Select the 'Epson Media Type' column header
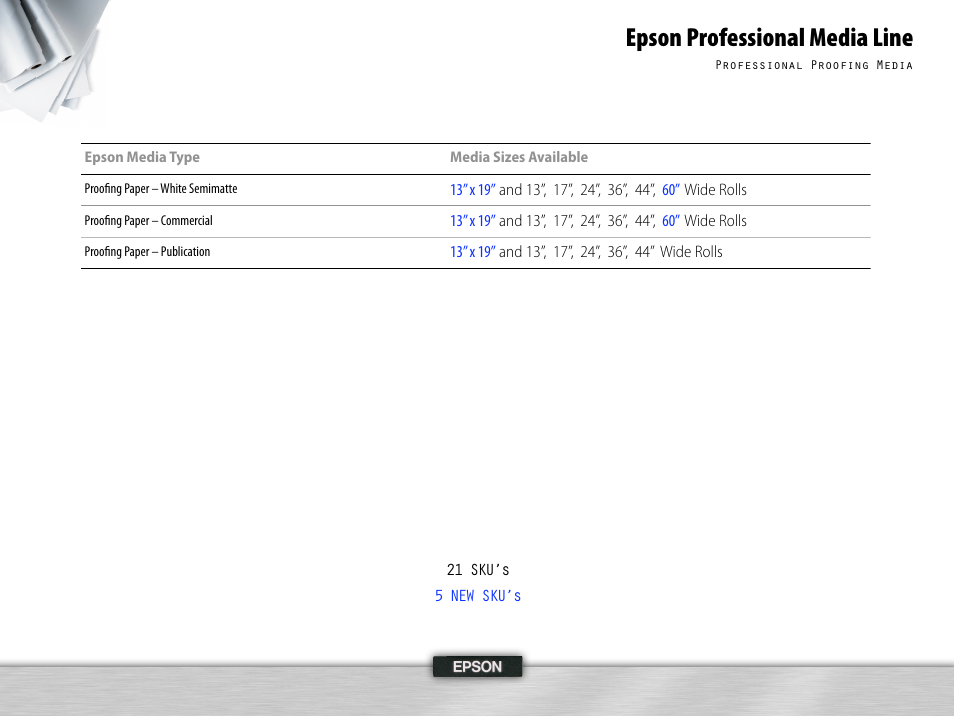 pos(142,158)
